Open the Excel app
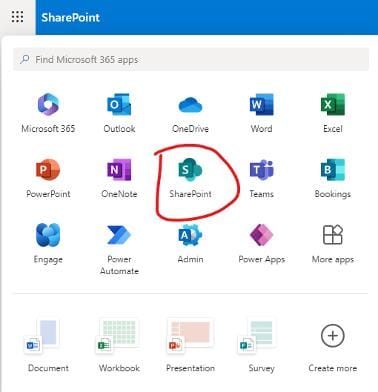 [x=333, y=113]
